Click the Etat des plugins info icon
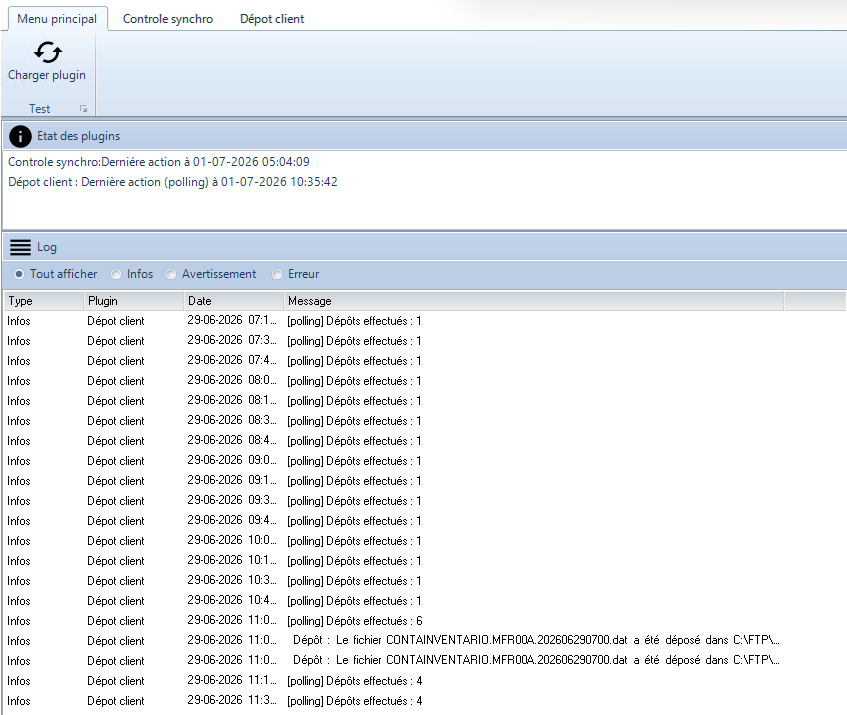This screenshot has width=847, height=715. 20,136
